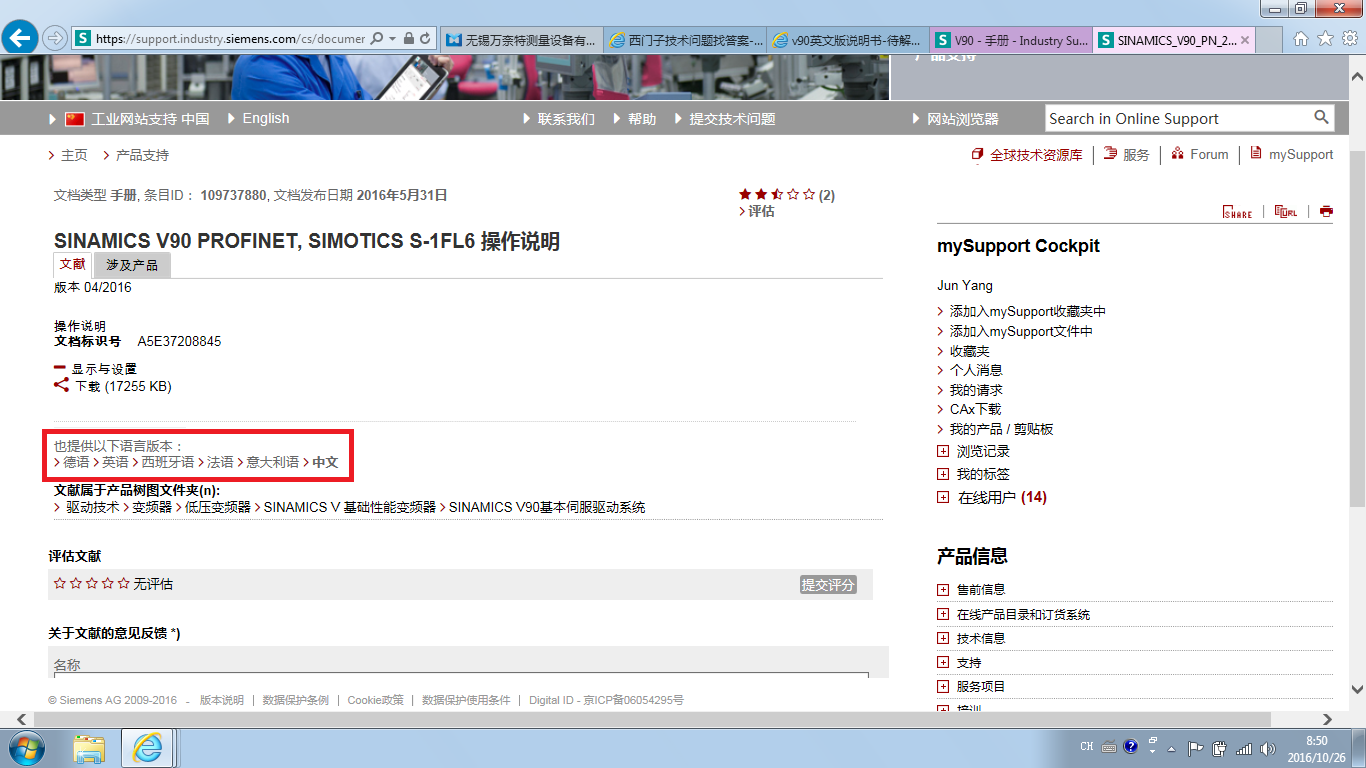
Task: Open the address bar dropdown arrow
Action: [x=393, y=39]
